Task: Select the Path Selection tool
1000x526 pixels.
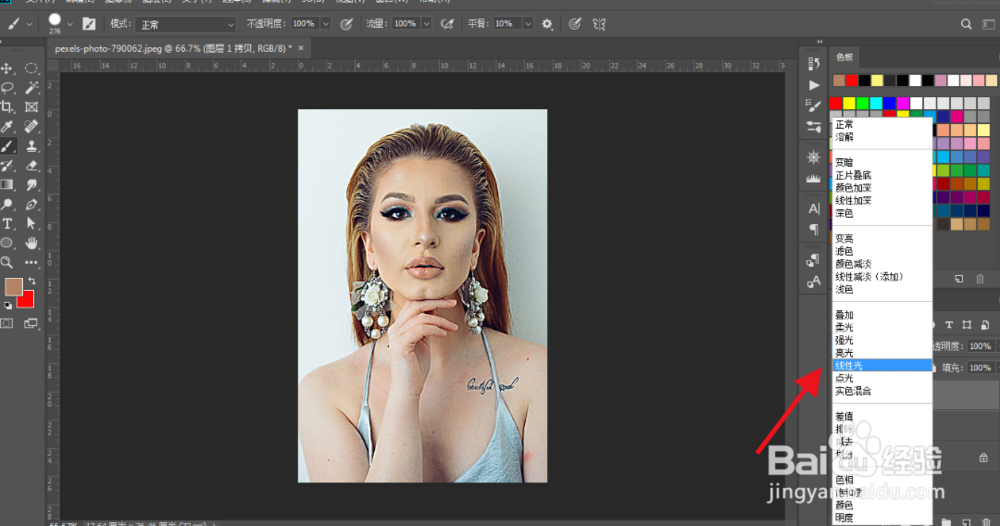Action: coord(31,224)
